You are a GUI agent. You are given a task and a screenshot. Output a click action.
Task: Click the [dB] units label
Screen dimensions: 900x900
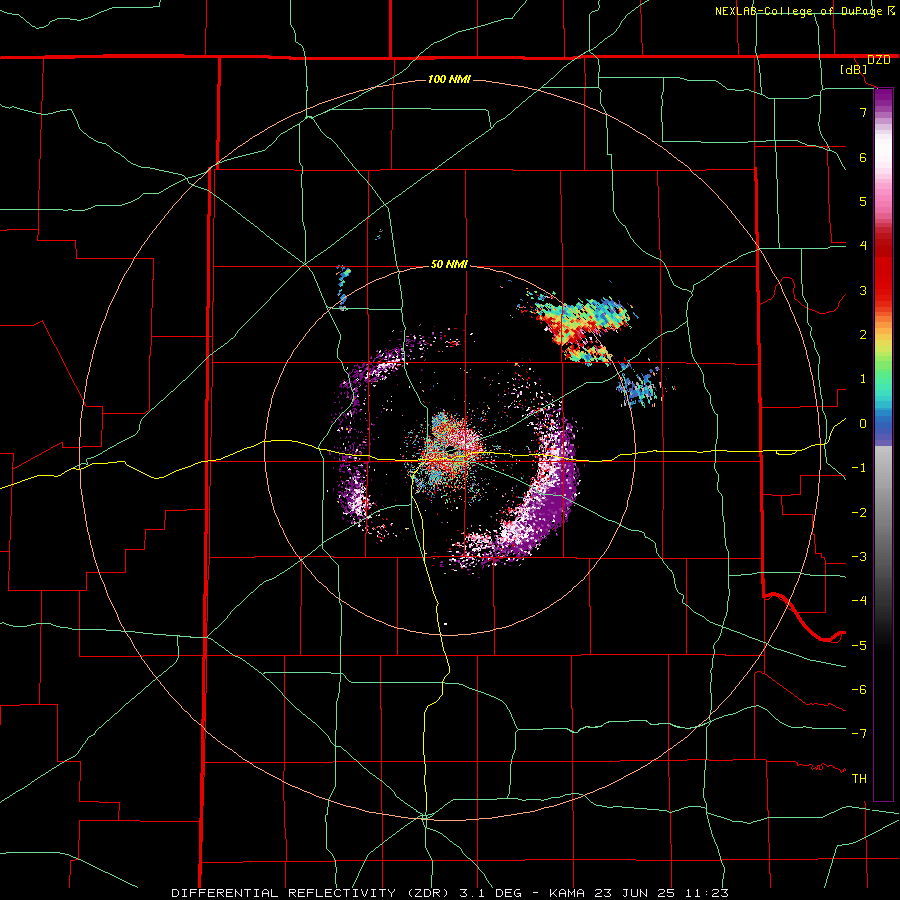[854, 70]
